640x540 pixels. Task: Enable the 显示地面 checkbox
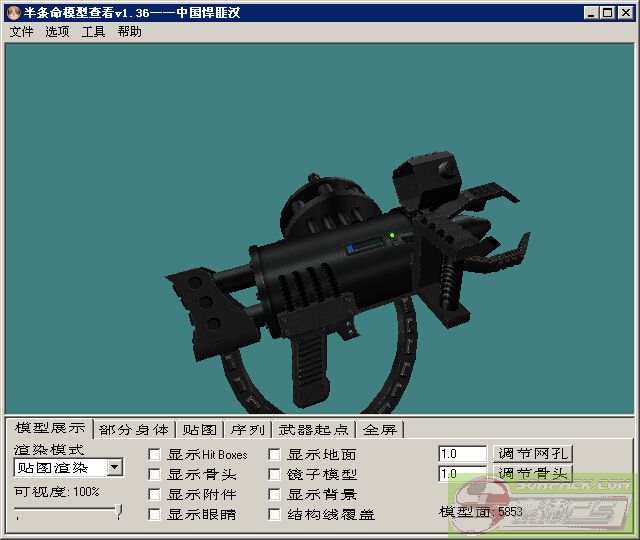[x=275, y=455]
